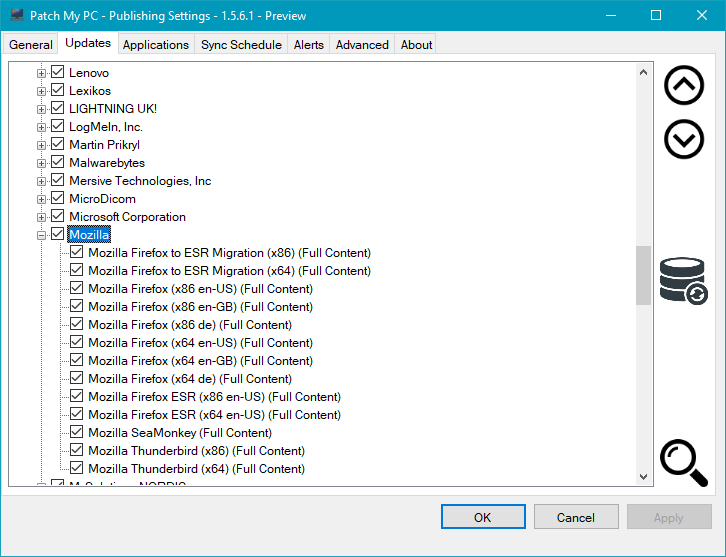Toggle the Malwarebytes vendor checkbox
The image size is (726, 557).
point(58,163)
